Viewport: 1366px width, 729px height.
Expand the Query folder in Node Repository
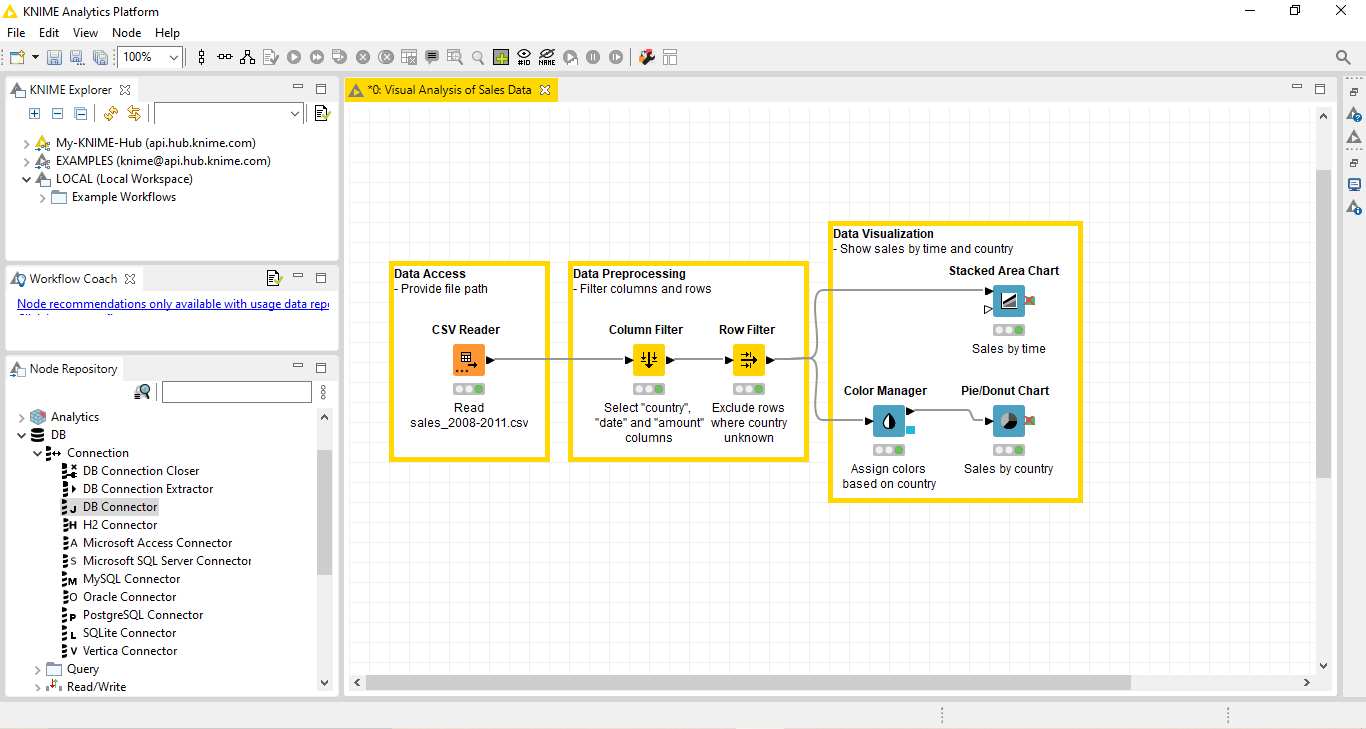point(37,669)
